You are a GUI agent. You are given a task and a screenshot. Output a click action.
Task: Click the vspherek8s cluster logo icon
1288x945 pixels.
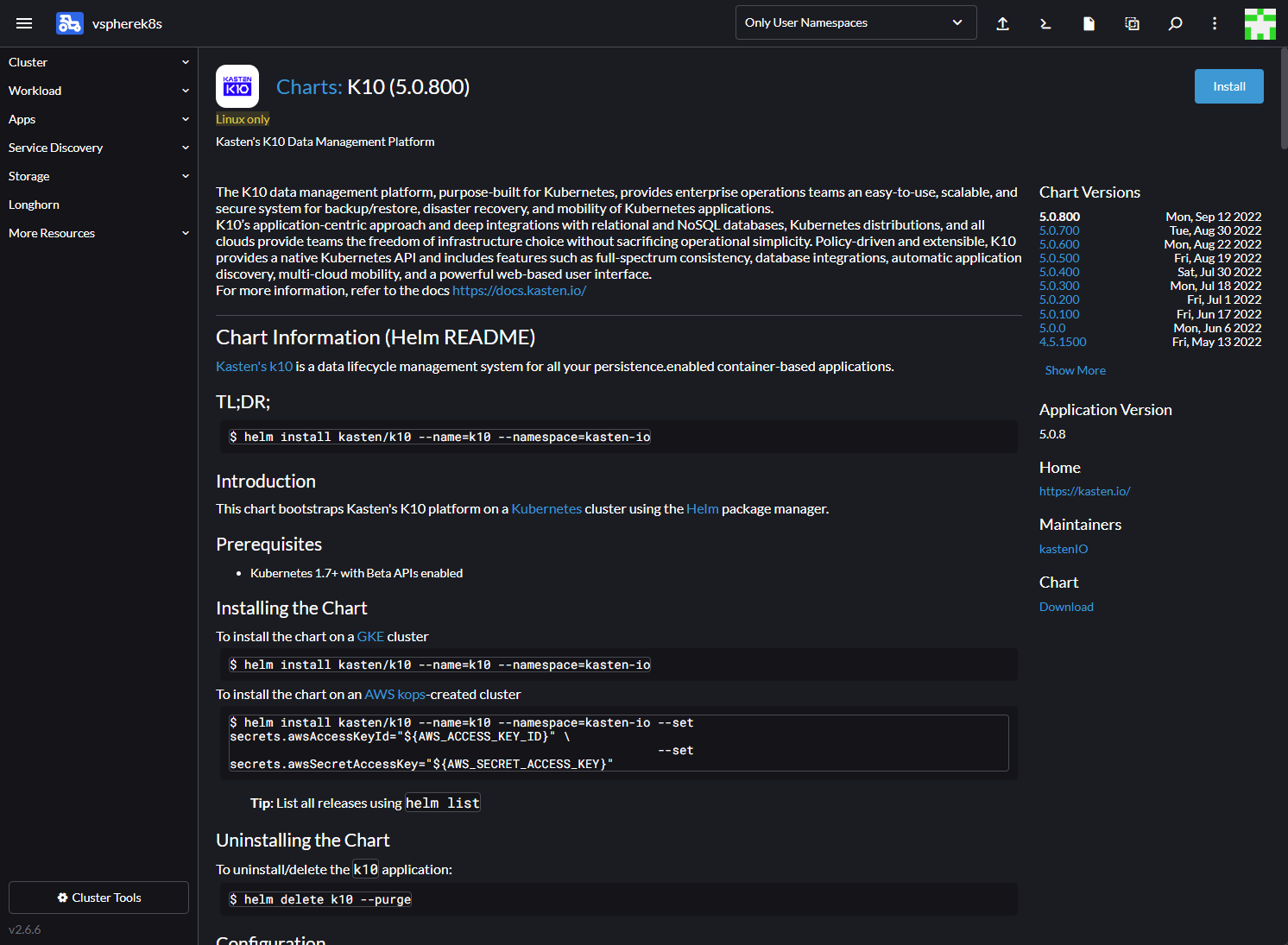click(x=69, y=23)
